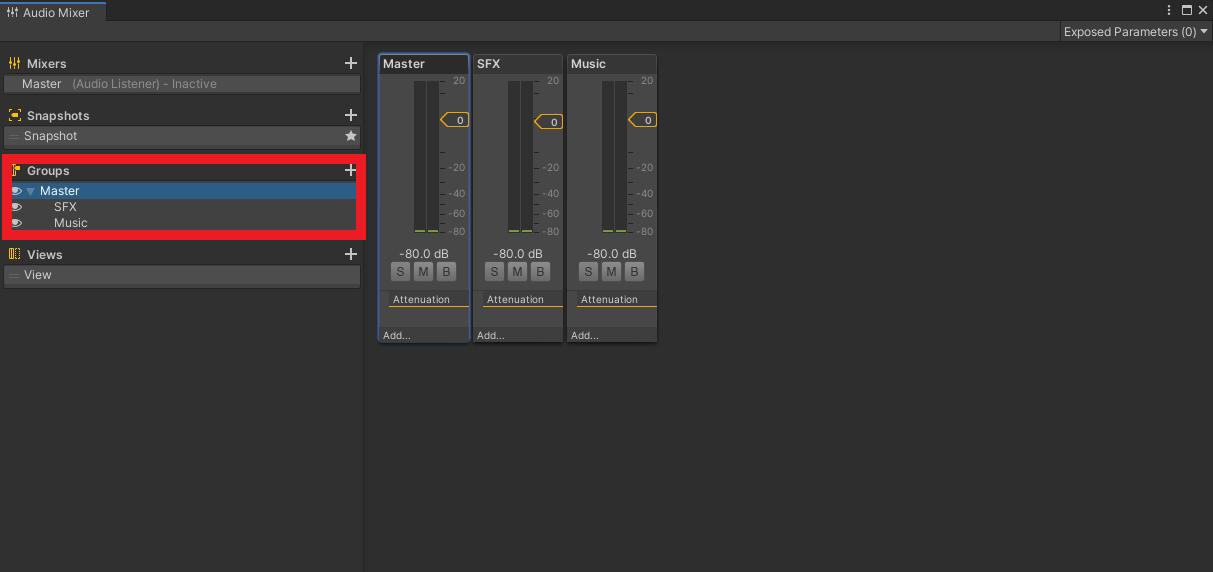Click the Master channel strip header
The width and height of the screenshot is (1213, 572).
pos(424,64)
